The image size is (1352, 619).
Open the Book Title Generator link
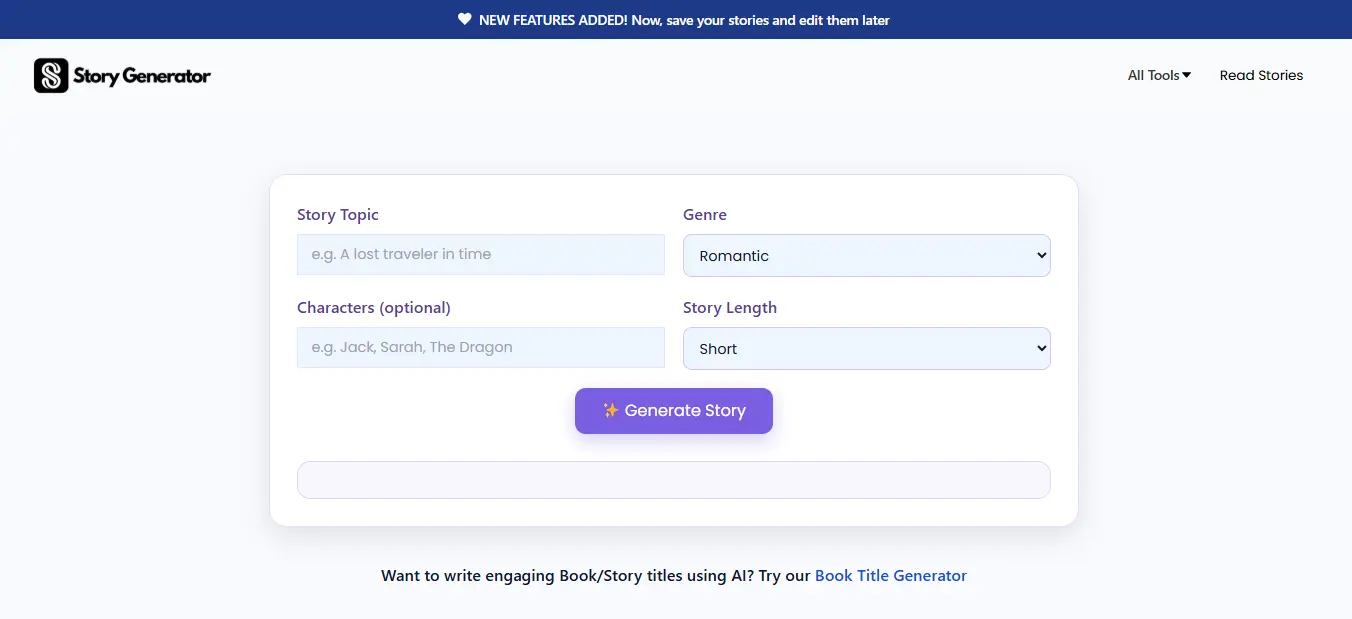[x=891, y=576]
